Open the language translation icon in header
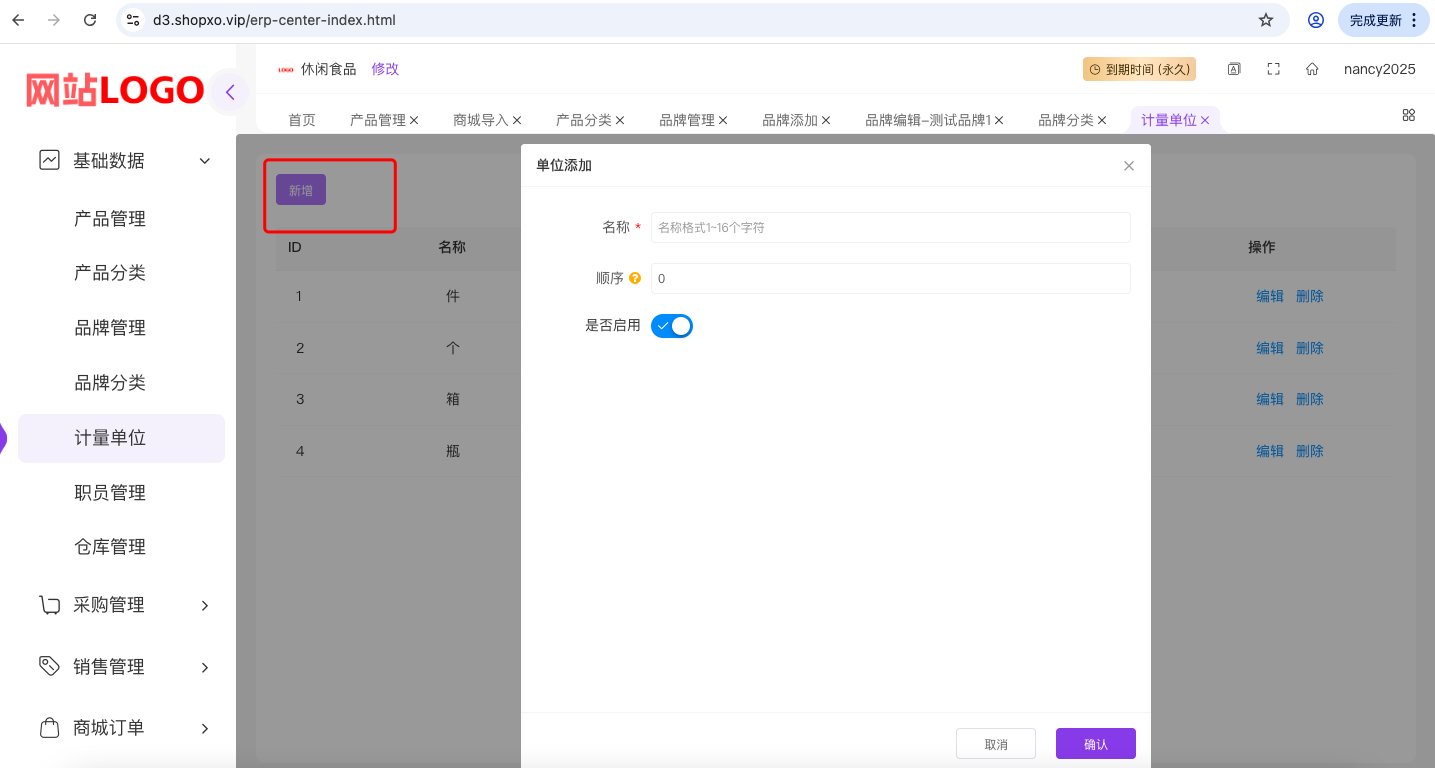The width and height of the screenshot is (1435, 768). (1234, 69)
